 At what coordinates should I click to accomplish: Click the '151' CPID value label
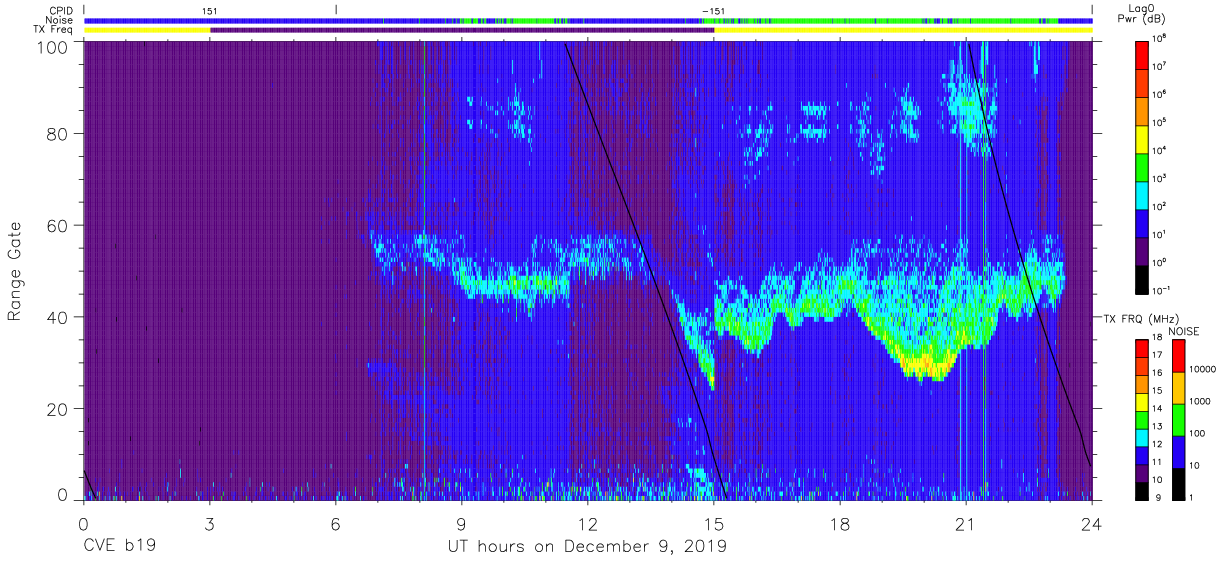click(x=209, y=11)
